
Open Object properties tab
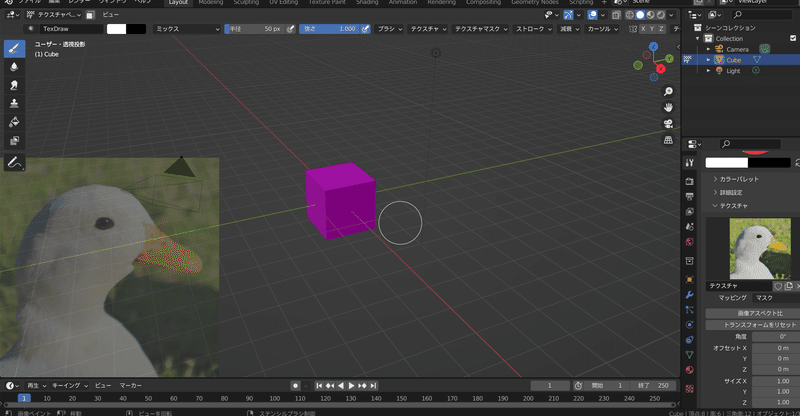690,279
